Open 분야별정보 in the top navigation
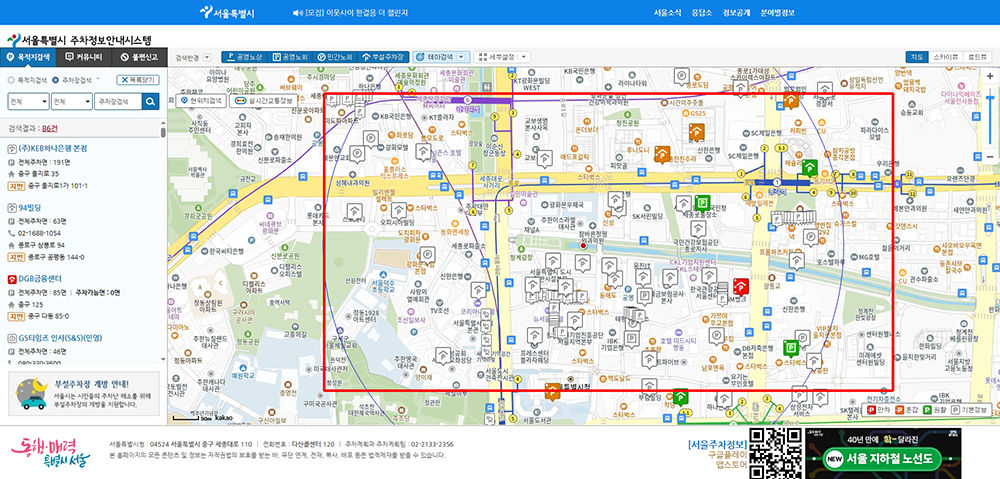Viewport: 1000px width, 479px height. click(x=777, y=13)
